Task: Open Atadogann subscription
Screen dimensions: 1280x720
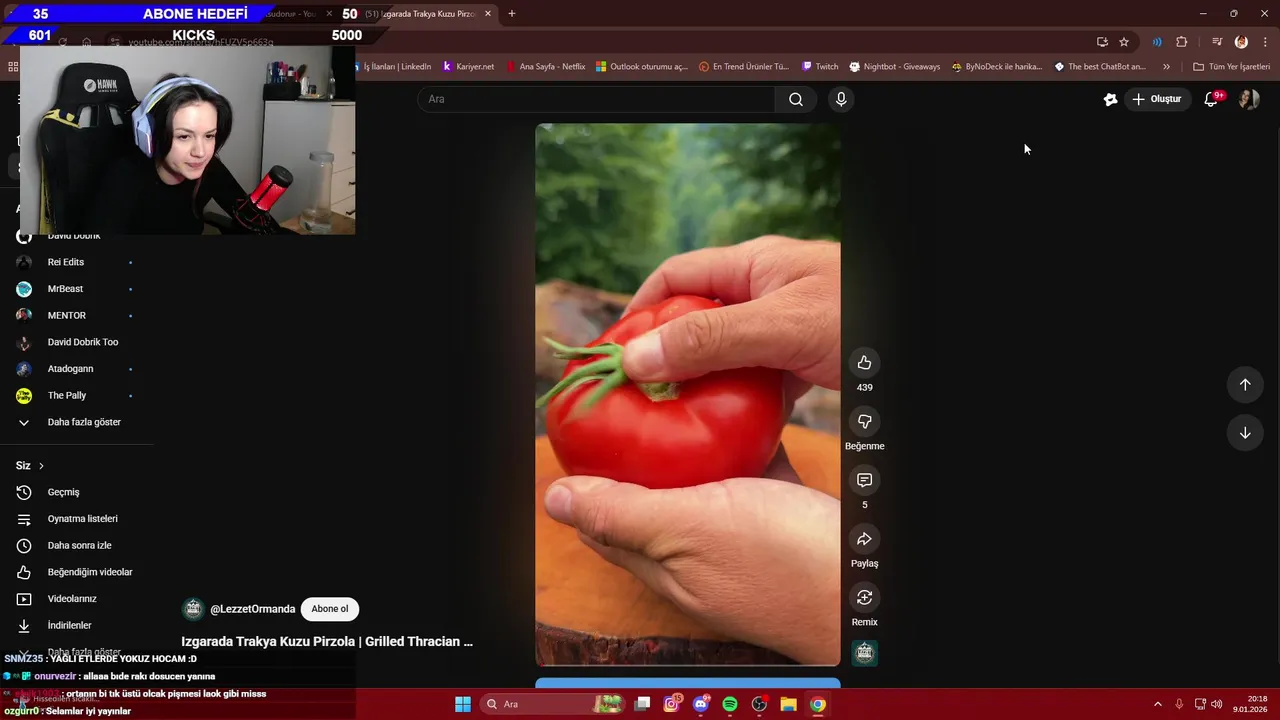Action: (70, 369)
